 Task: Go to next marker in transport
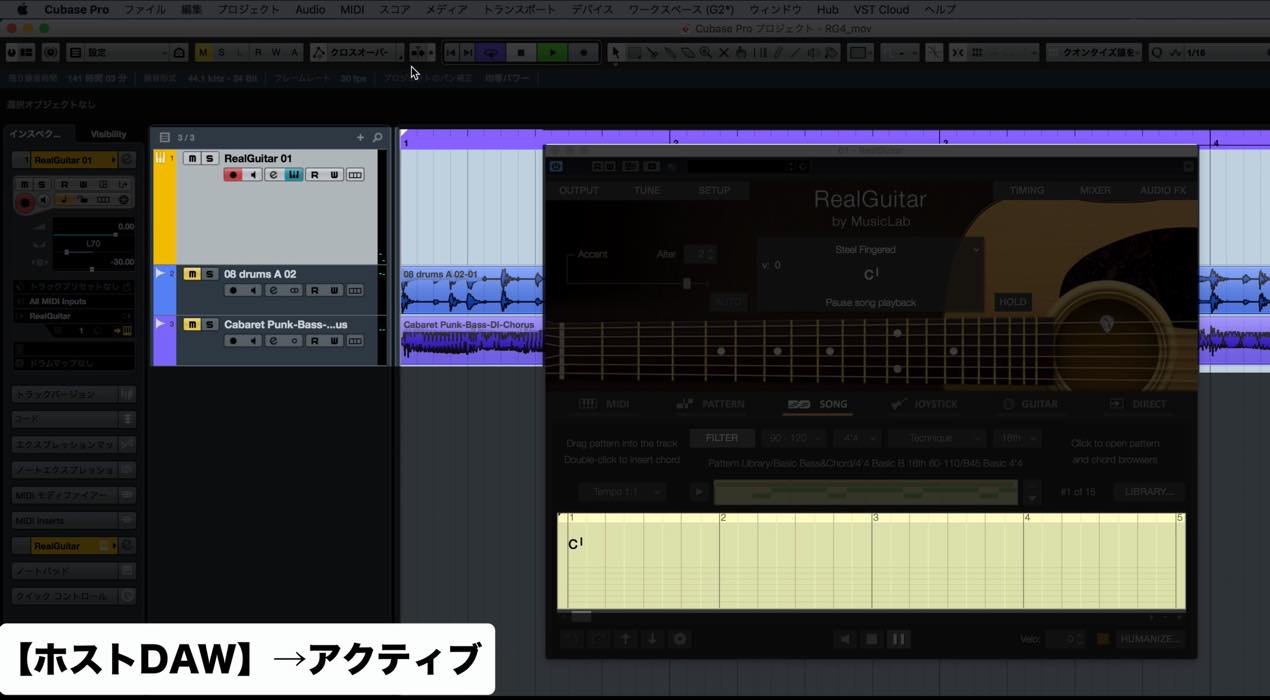click(x=467, y=53)
